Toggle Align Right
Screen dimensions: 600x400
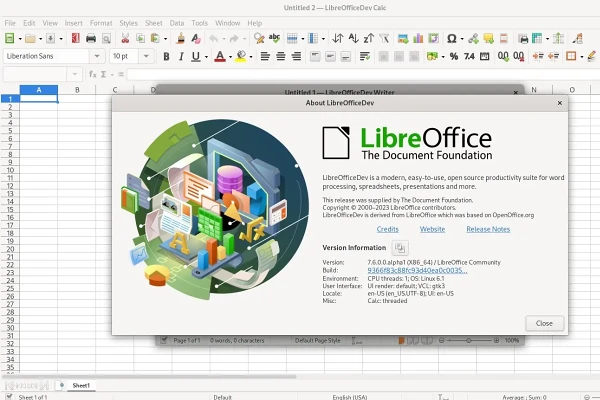tap(296, 56)
